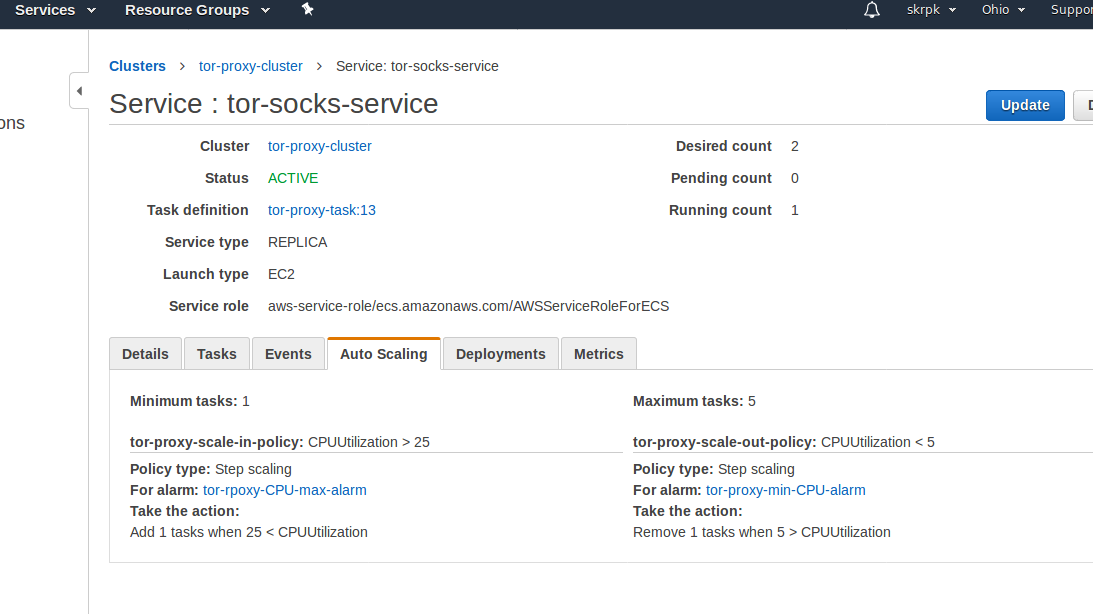Click the Update service button
This screenshot has width=1093, height=614.
click(1024, 105)
